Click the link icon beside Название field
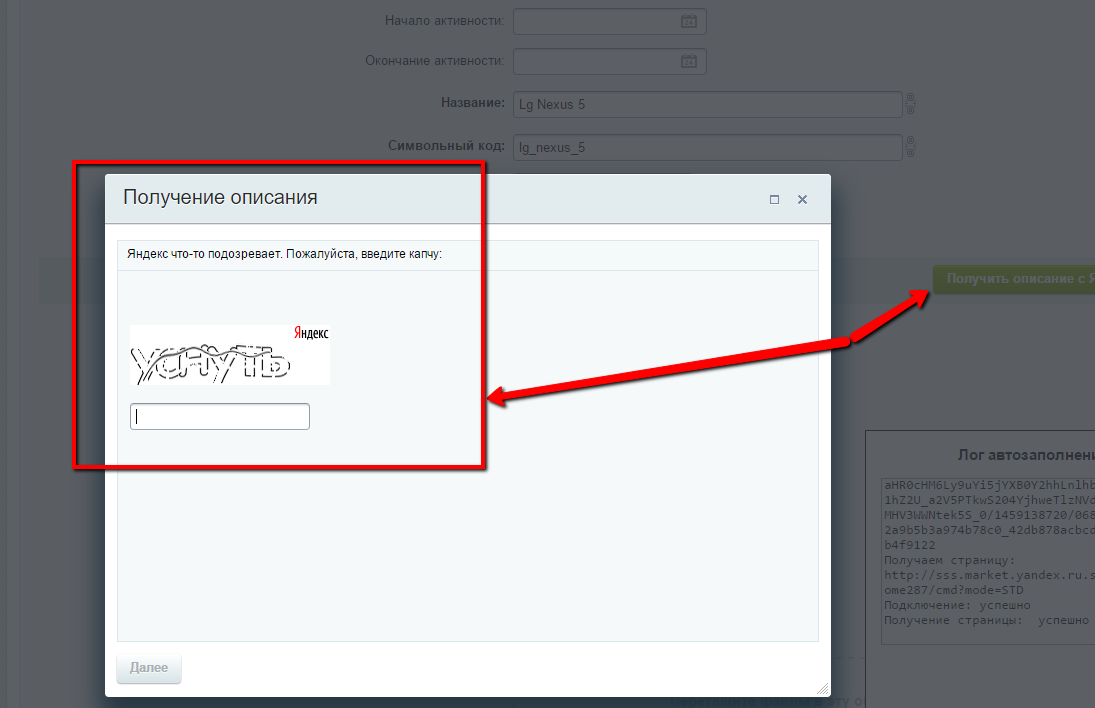1095x708 pixels. click(x=911, y=104)
